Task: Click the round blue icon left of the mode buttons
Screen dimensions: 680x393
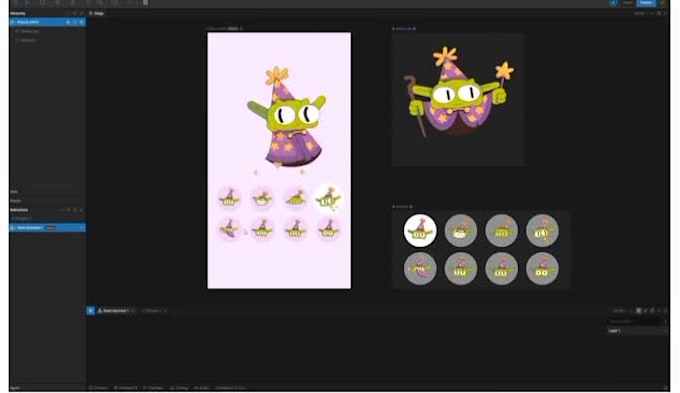Action: 613,3
